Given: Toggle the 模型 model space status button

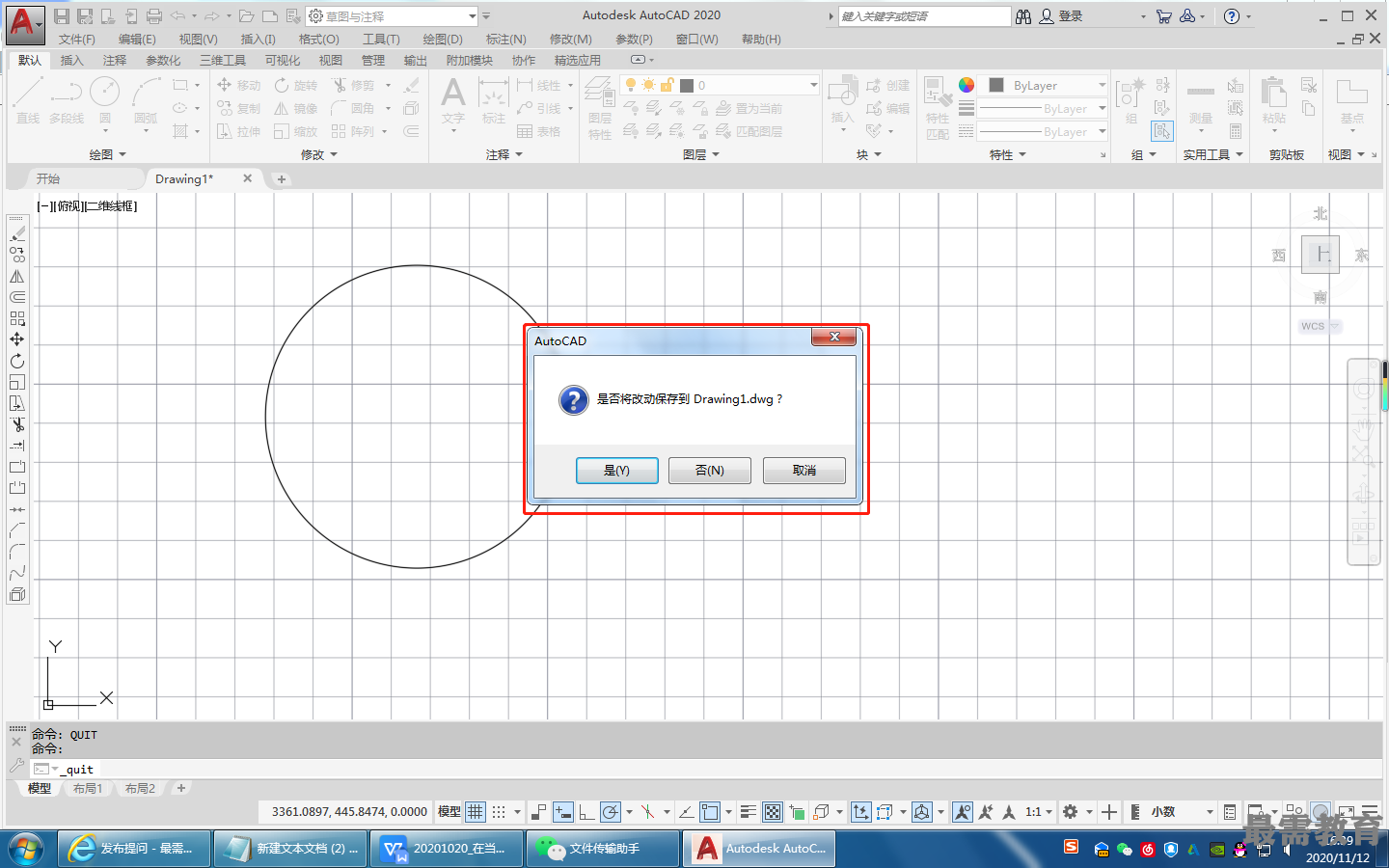Looking at the screenshot, I should [449, 812].
